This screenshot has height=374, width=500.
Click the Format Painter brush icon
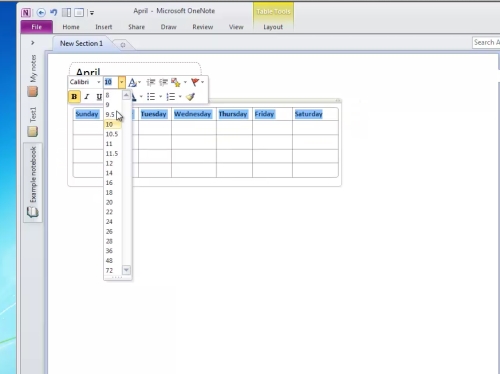[190, 97]
